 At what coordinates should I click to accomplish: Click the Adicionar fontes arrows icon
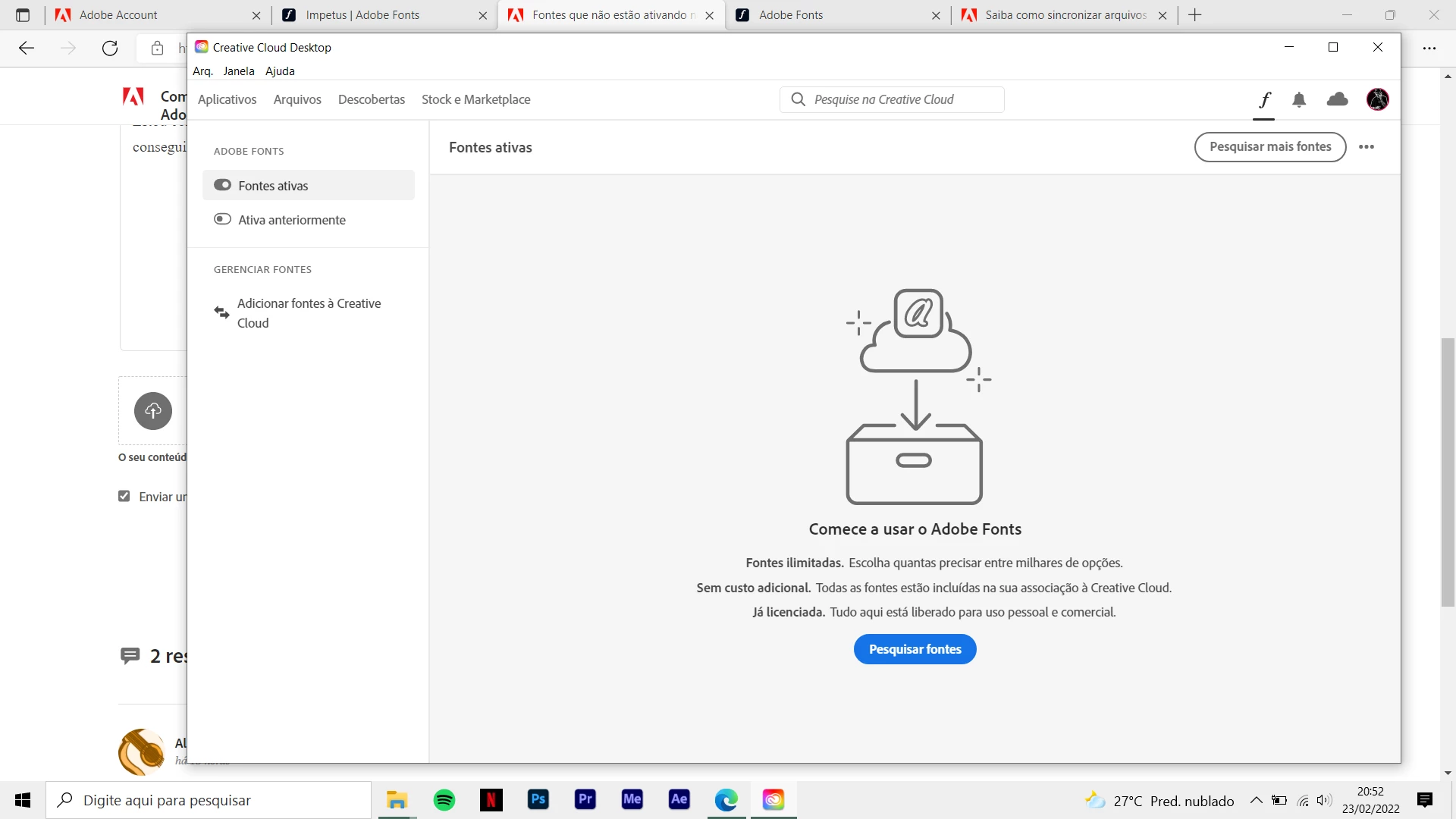(221, 312)
